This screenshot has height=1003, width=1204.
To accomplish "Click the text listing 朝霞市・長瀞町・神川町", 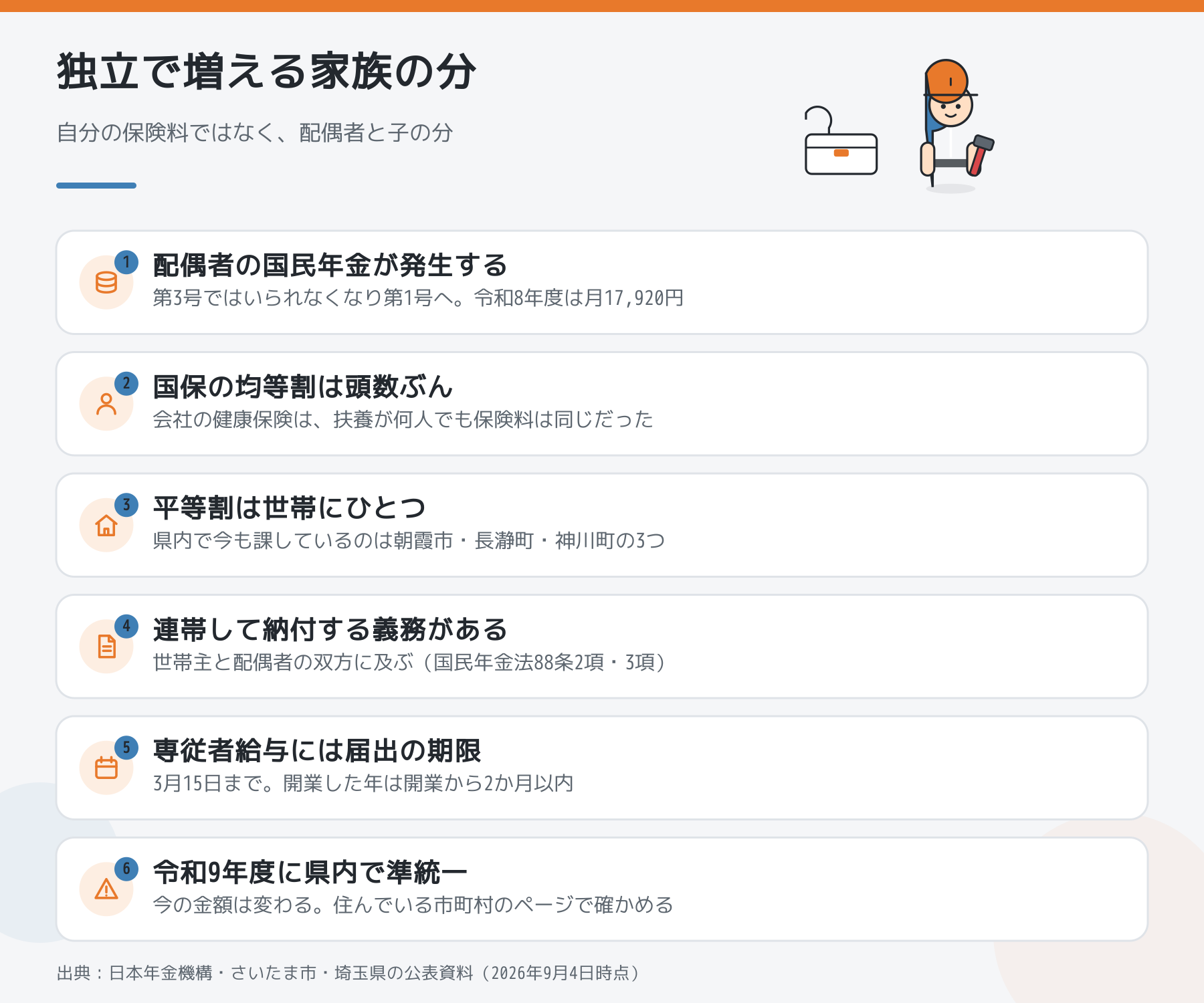I will click(409, 540).
